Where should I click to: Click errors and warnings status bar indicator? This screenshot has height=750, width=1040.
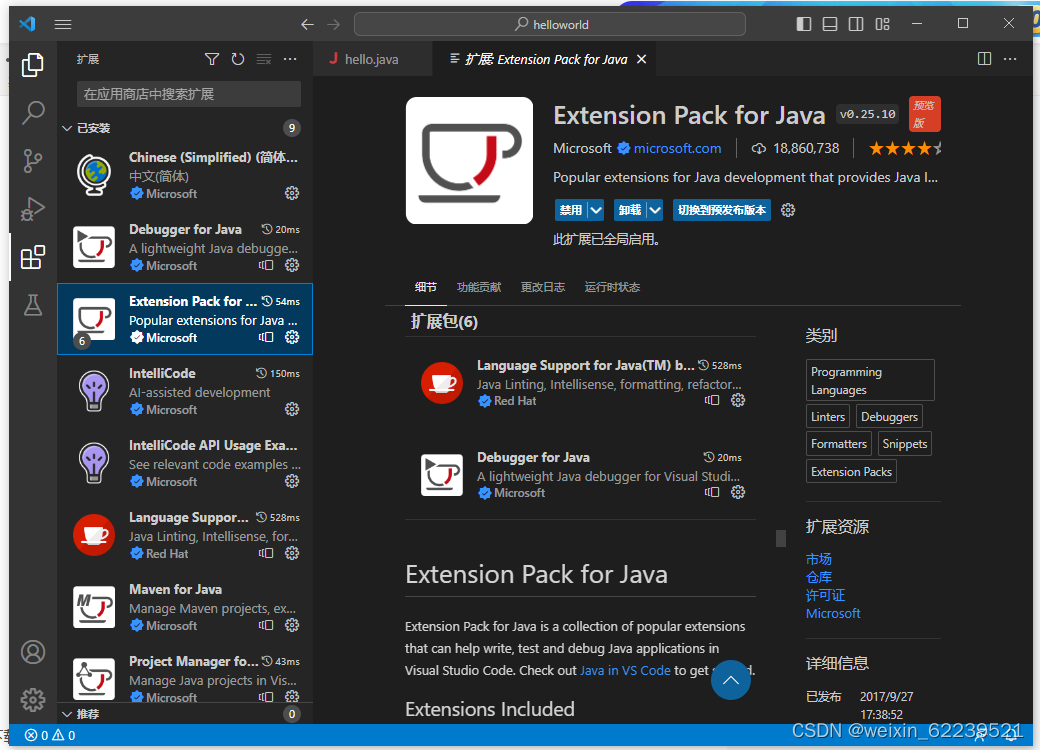[50, 735]
